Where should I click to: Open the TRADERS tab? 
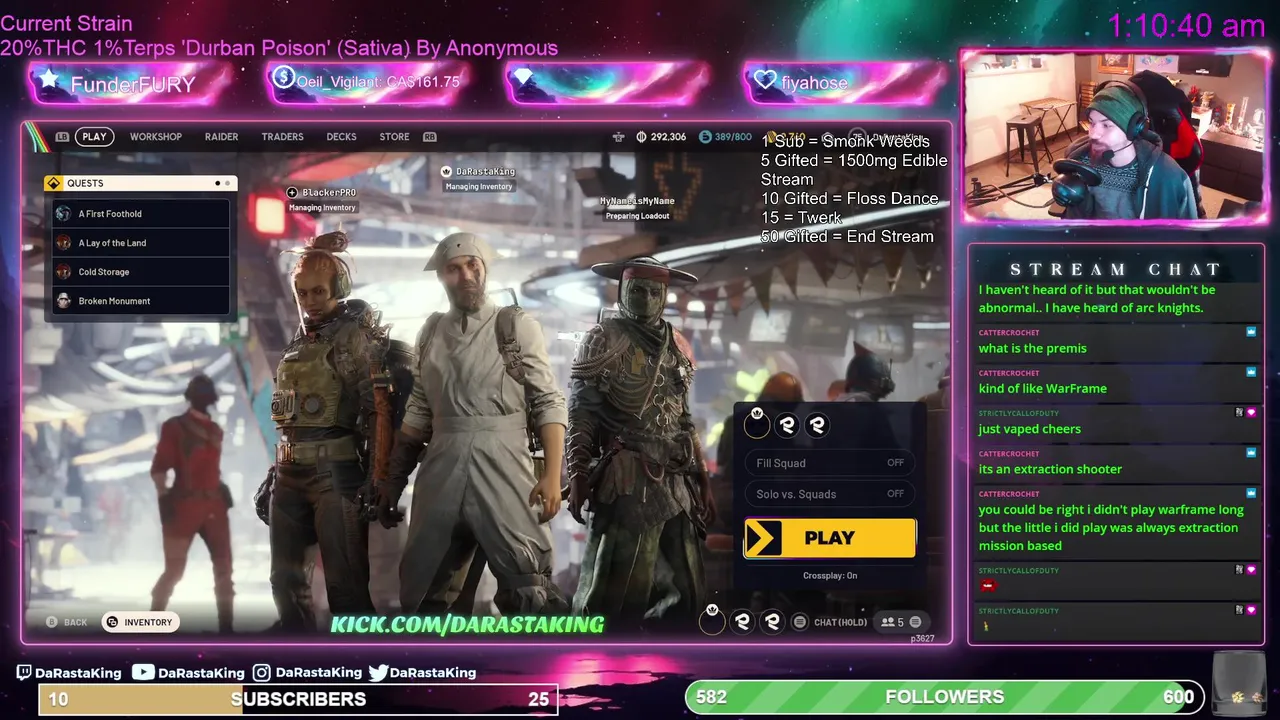click(282, 137)
